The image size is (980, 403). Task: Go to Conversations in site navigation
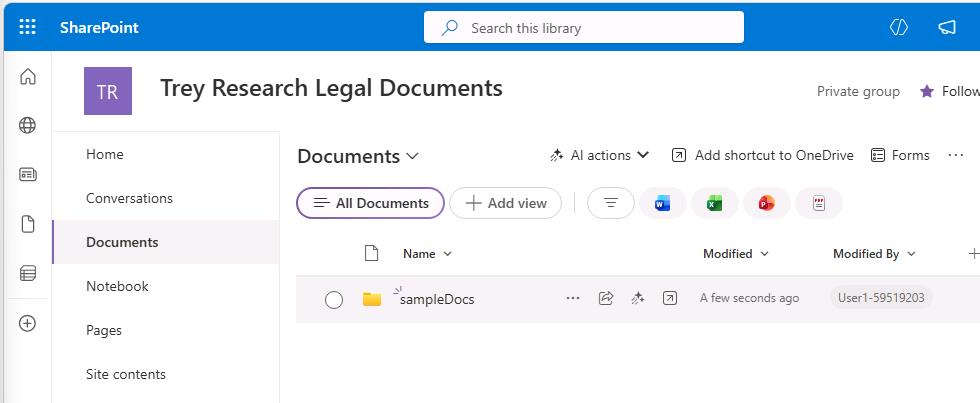coord(129,198)
